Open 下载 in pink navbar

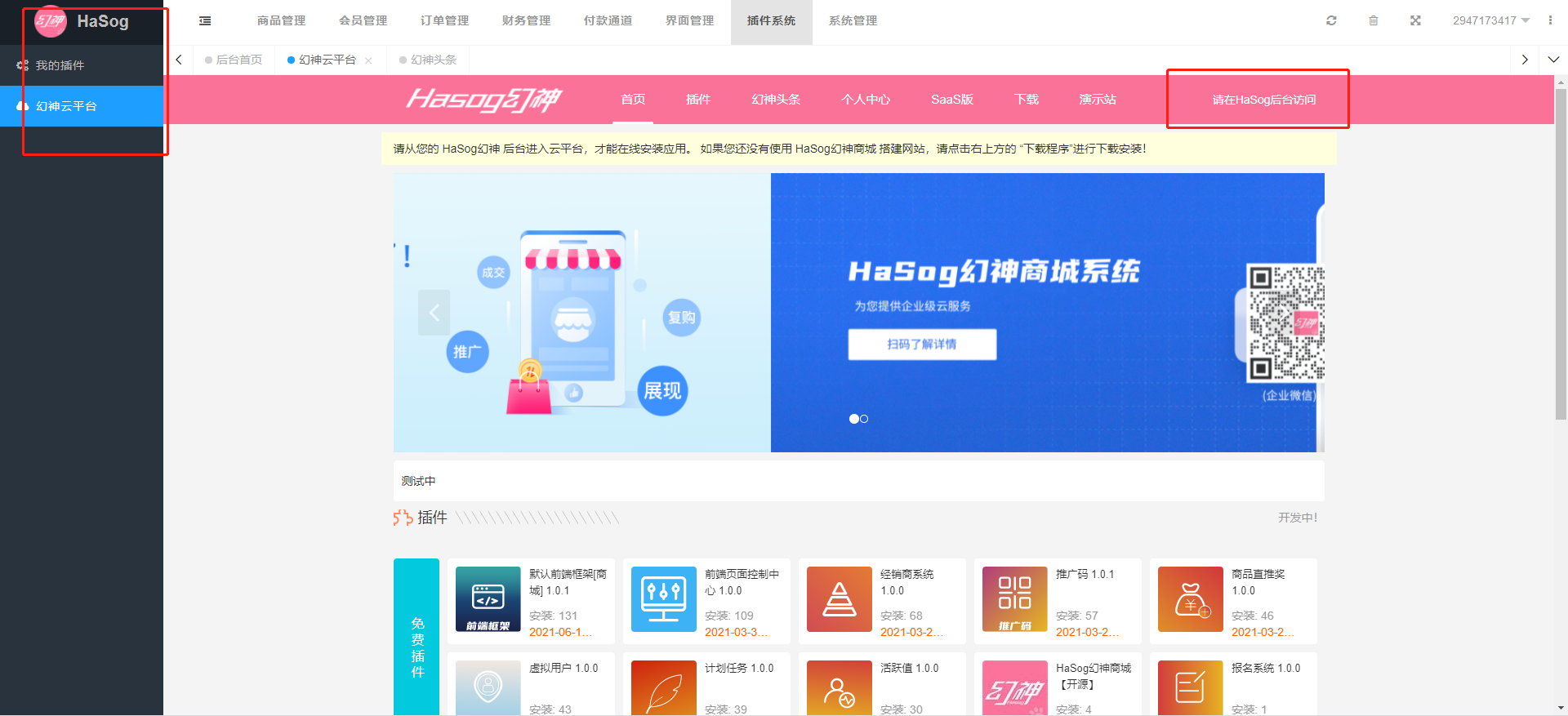coord(1027,100)
